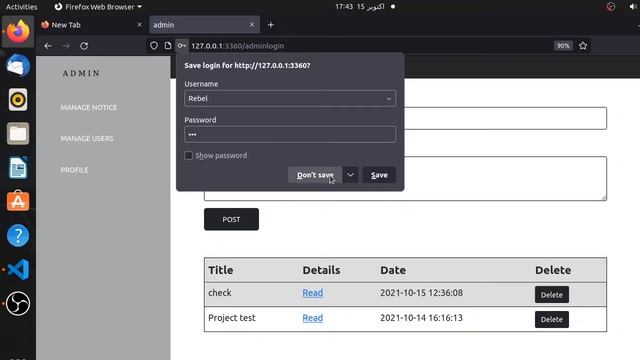Click the sound volume icon in top bar
This screenshot has width=640, height=360.
click(x=633, y=7)
